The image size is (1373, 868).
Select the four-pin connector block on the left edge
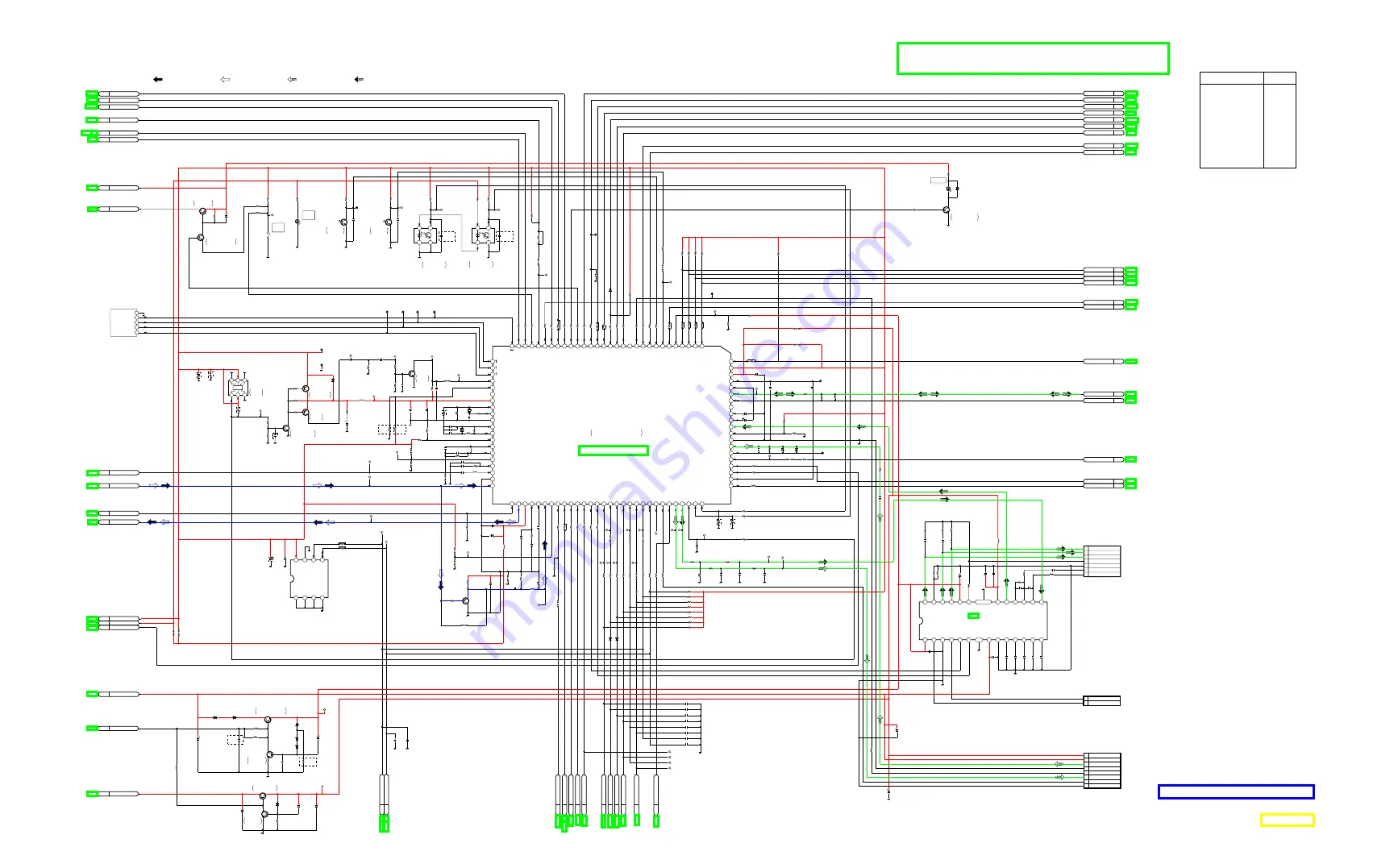pos(123,322)
